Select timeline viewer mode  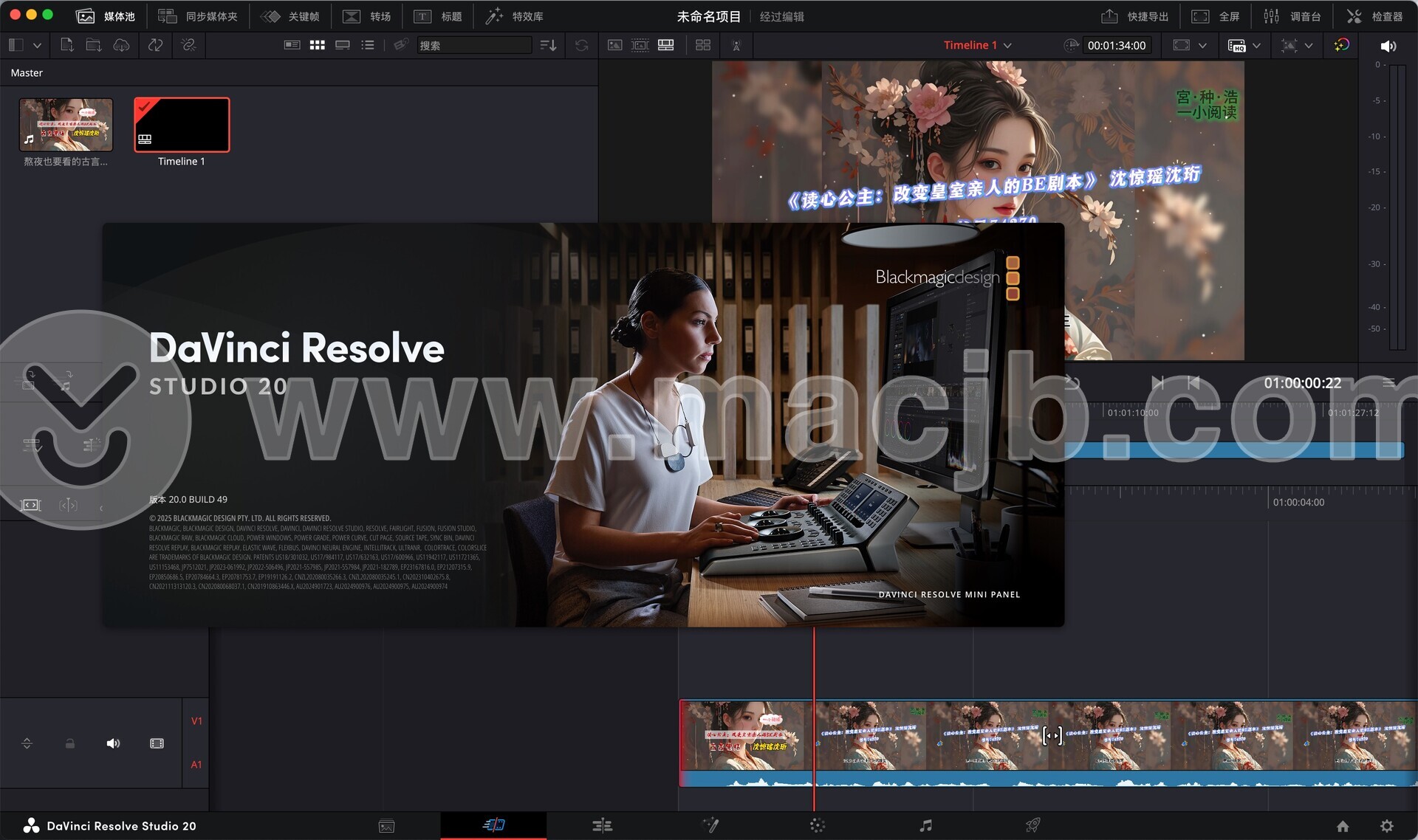(666, 45)
